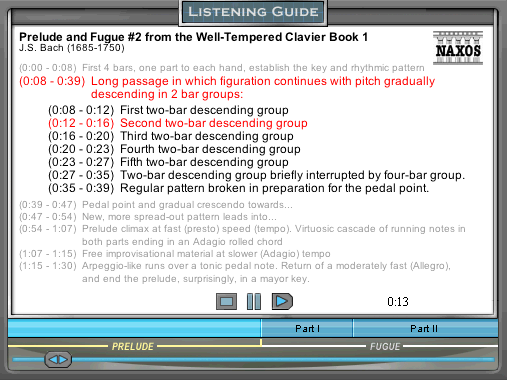Select the Third two-bar descending group
507x380 pixels.
[171, 136]
